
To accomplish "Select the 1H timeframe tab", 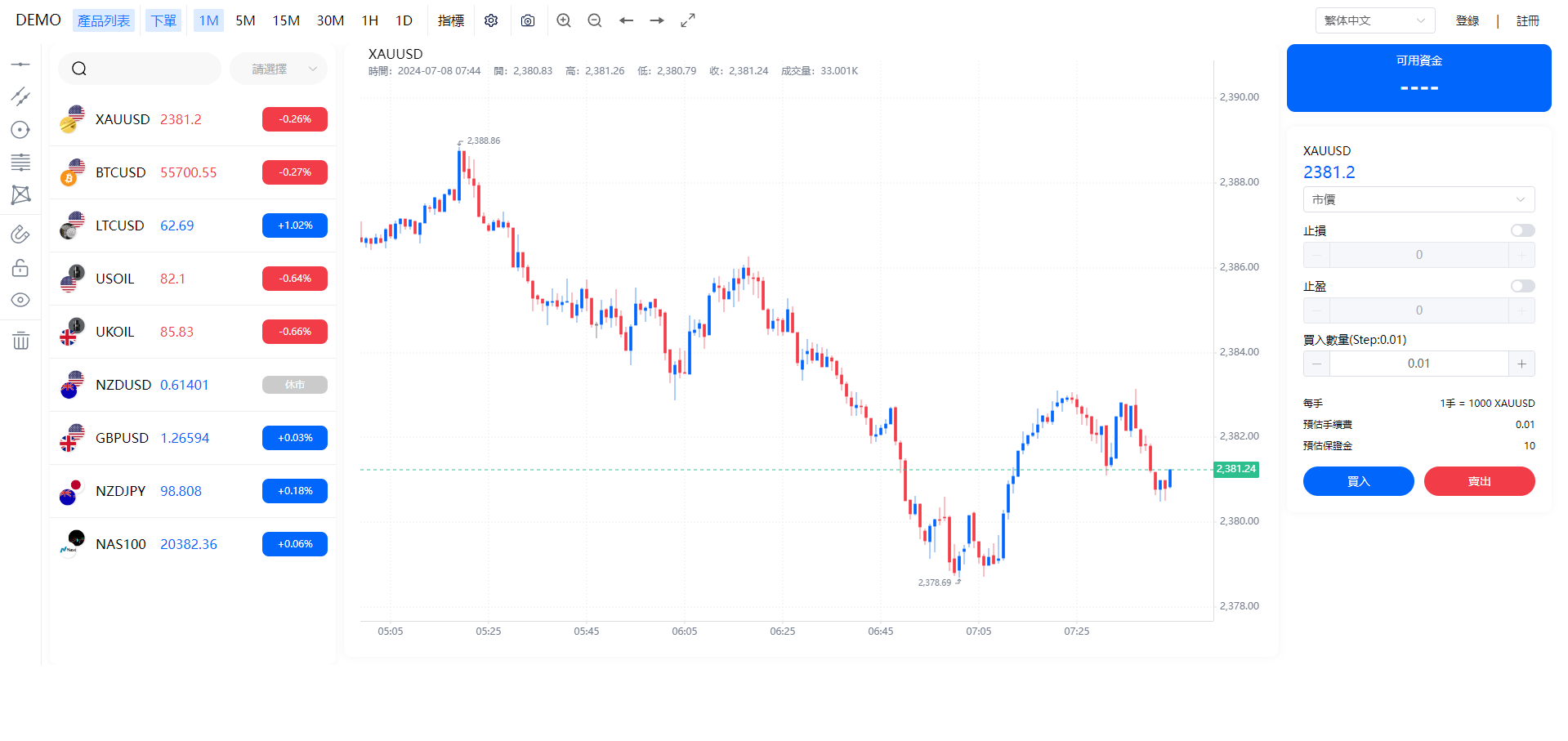I will 370,20.
